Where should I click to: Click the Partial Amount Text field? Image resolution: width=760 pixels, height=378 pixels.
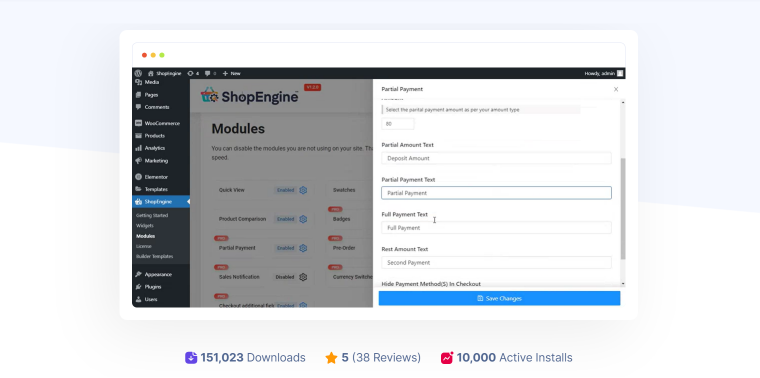point(496,158)
